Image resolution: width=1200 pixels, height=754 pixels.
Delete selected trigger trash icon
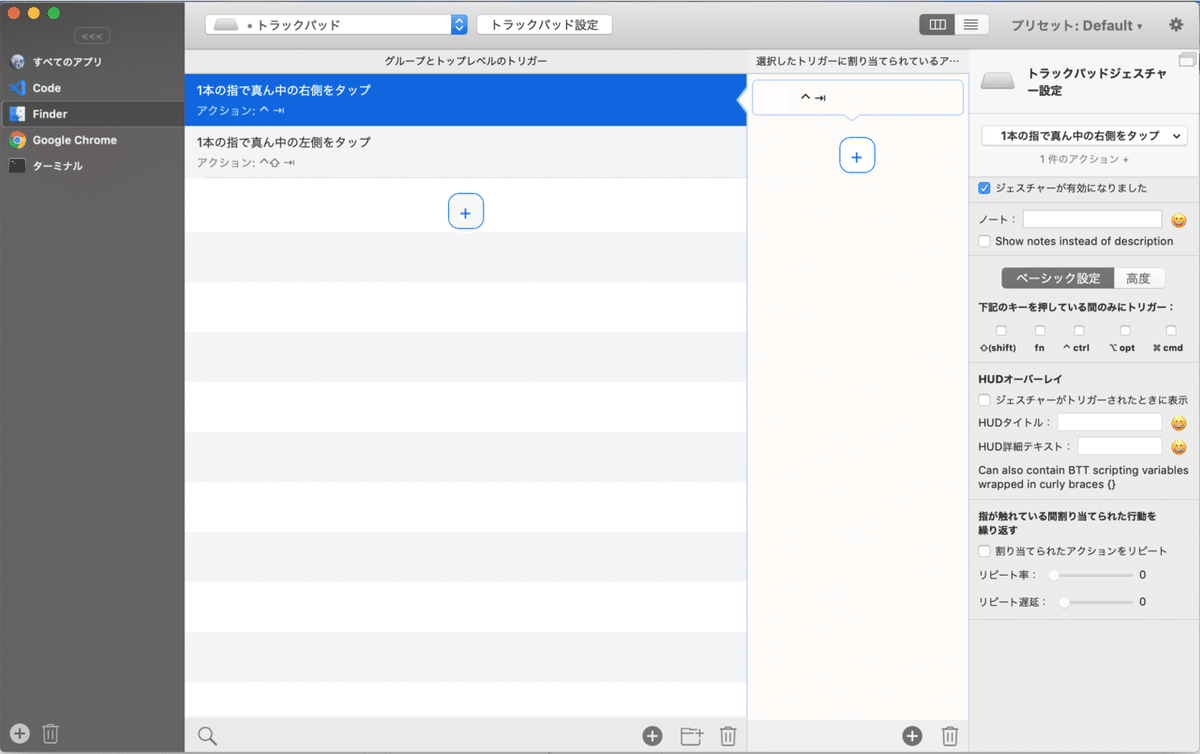click(x=728, y=736)
